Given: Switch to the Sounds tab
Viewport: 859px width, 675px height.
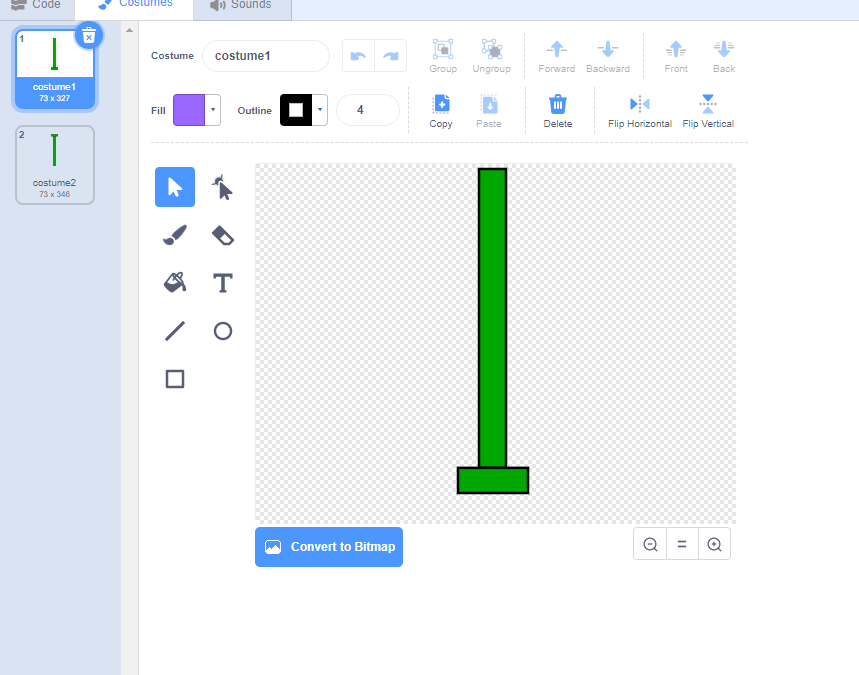Looking at the screenshot, I should [242, 5].
